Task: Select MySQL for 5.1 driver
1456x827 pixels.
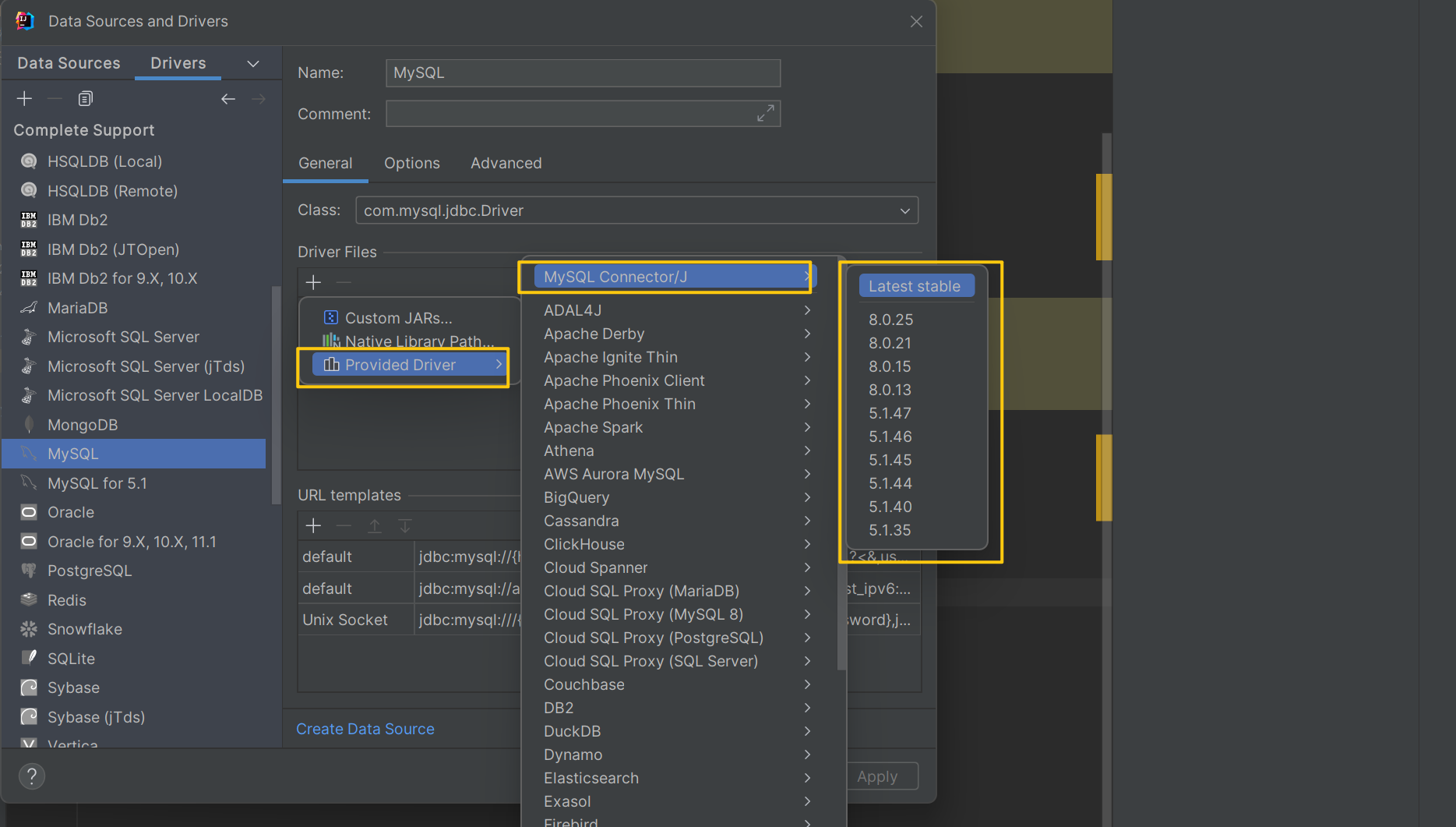Action: point(134,483)
